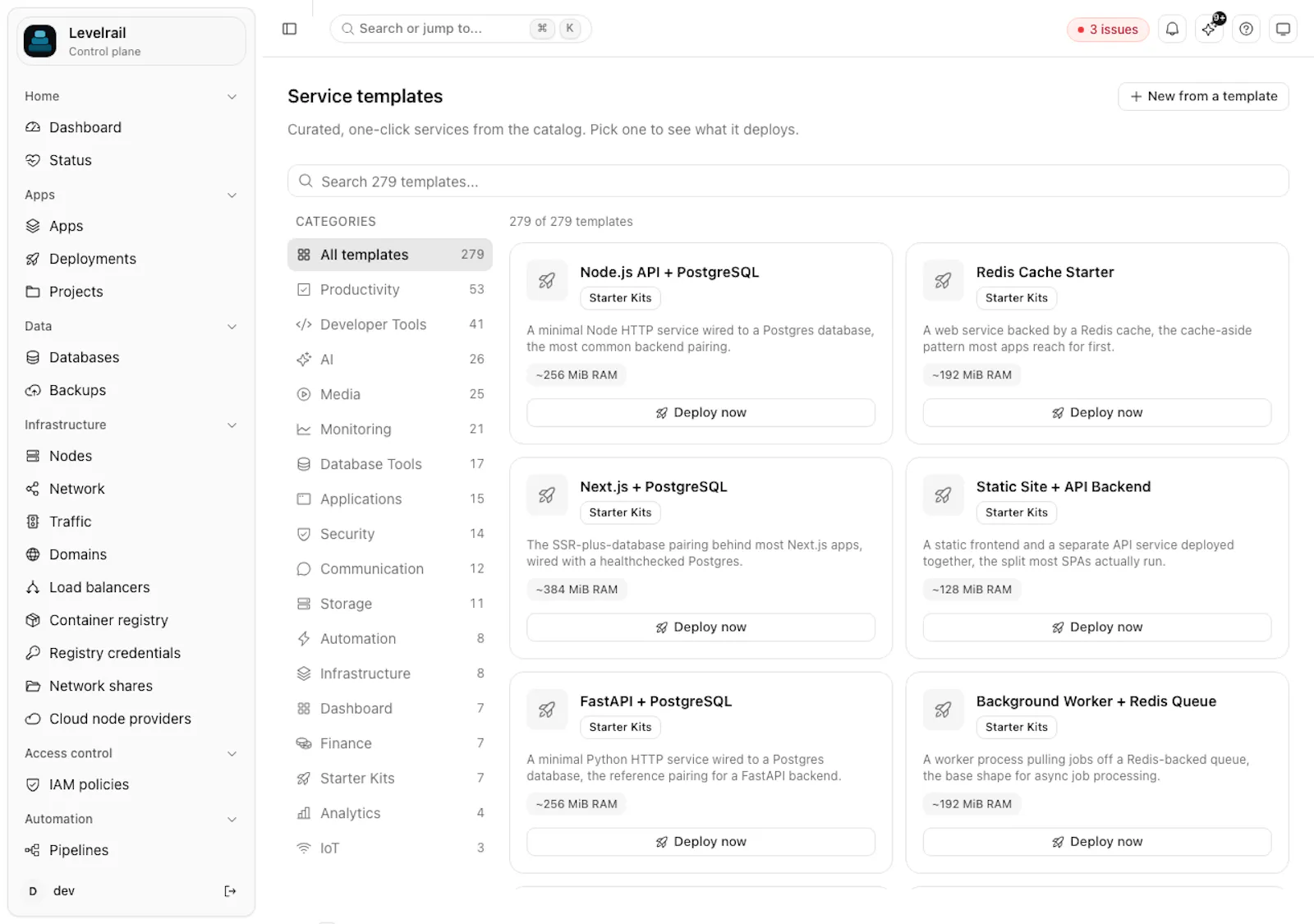The image size is (1314, 924).
Task: Click the monitor display icon
Action: tap(1283, 29)
